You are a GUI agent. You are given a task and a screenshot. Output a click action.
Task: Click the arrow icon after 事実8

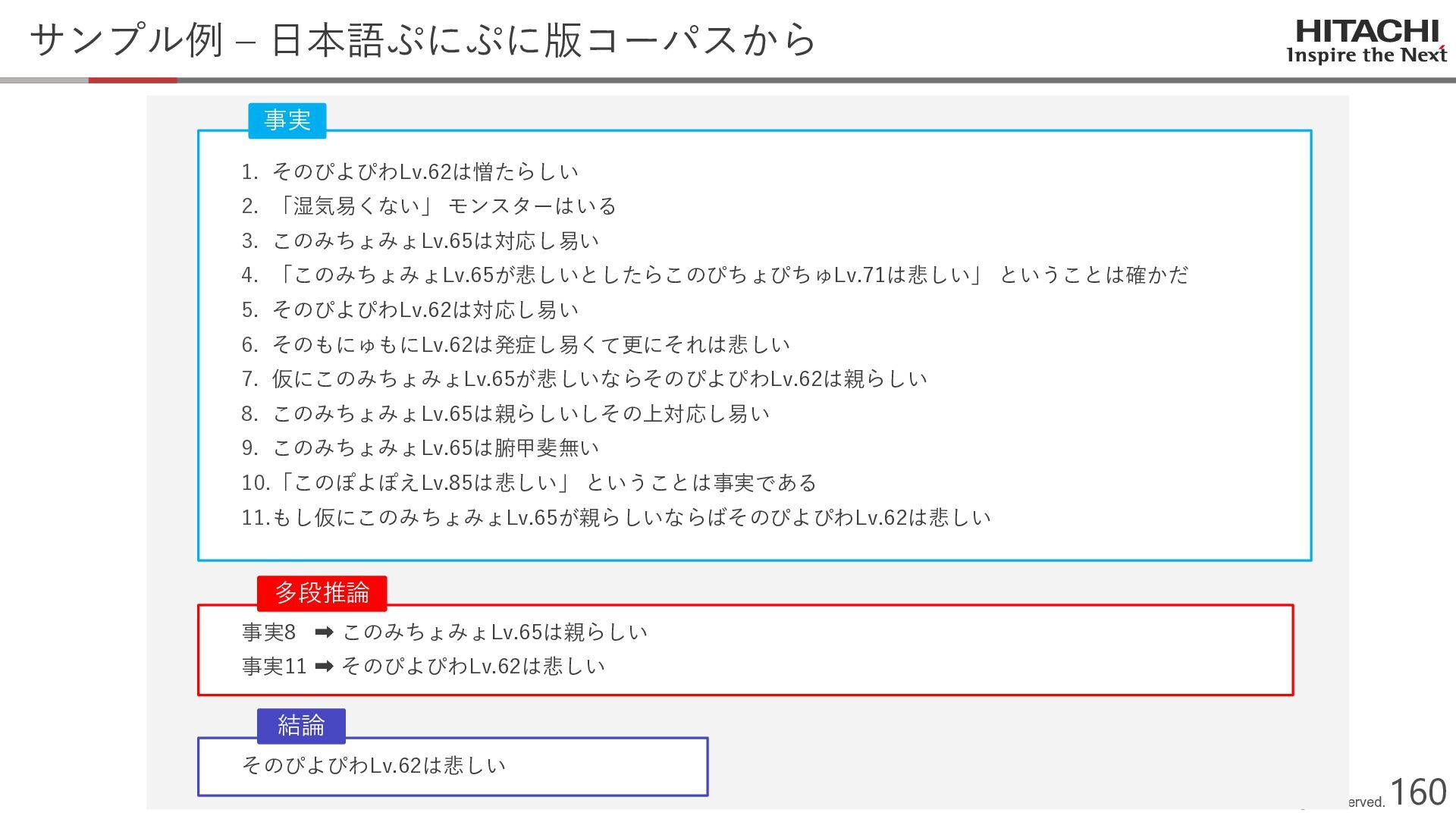coord(324,632)
